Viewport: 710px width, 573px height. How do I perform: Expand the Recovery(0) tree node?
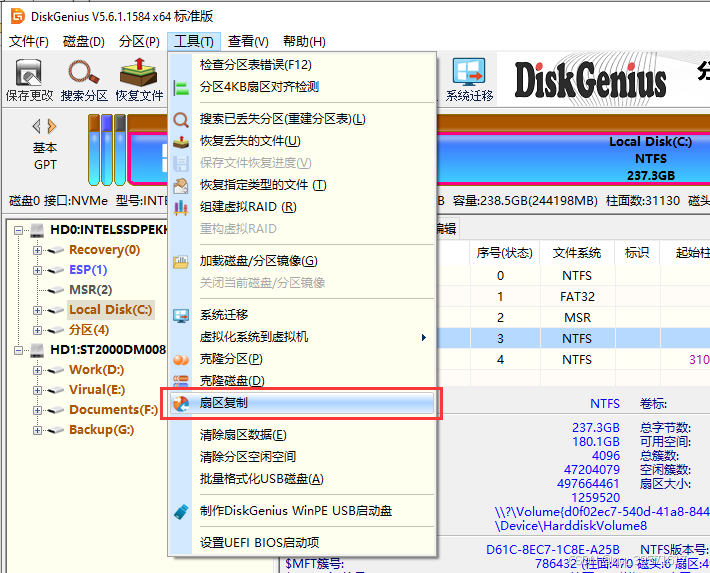(38, 250)
